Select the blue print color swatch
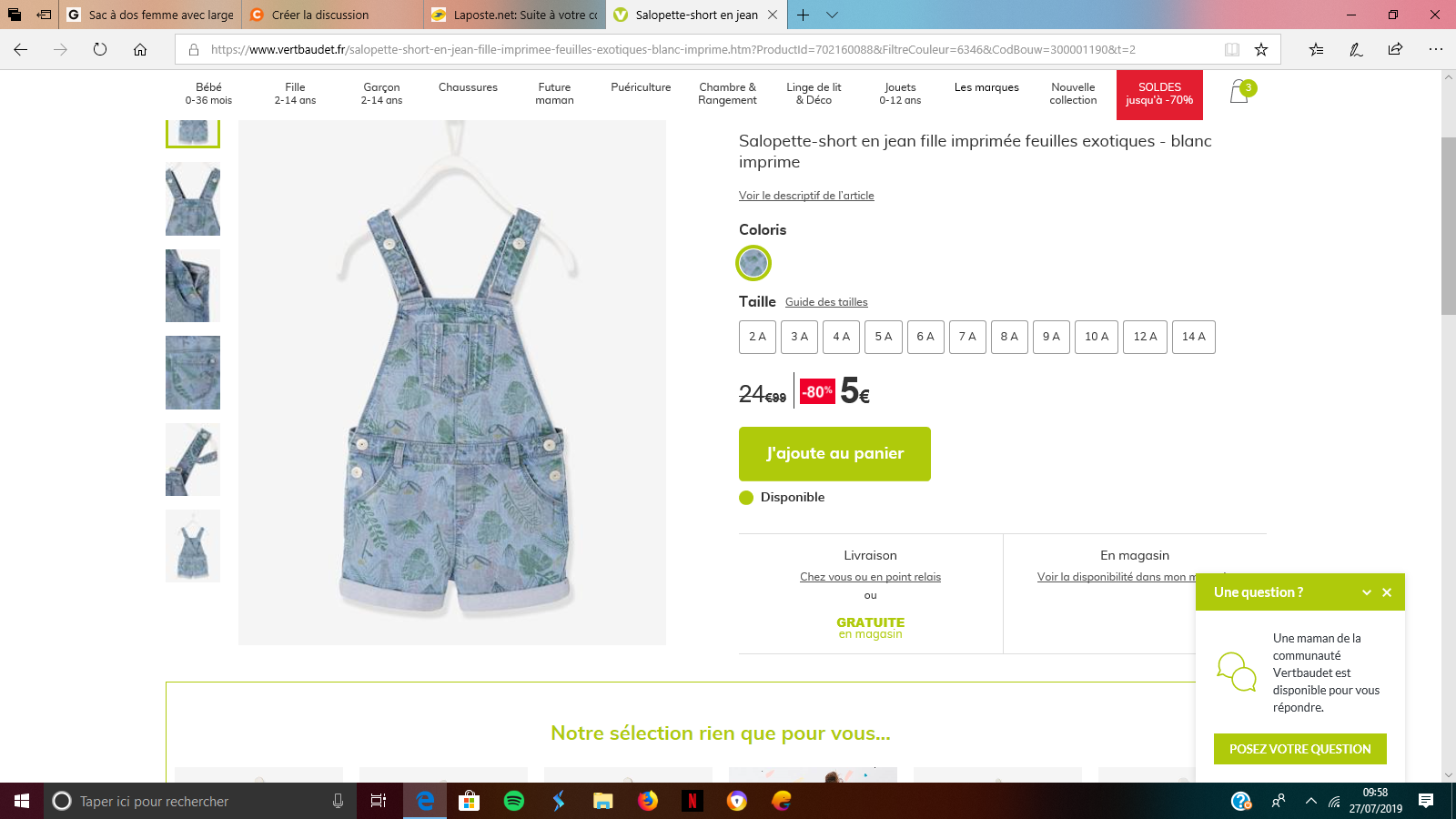Screen dimensions: 1456x819 pyautogui.click(x=753, y=263)
